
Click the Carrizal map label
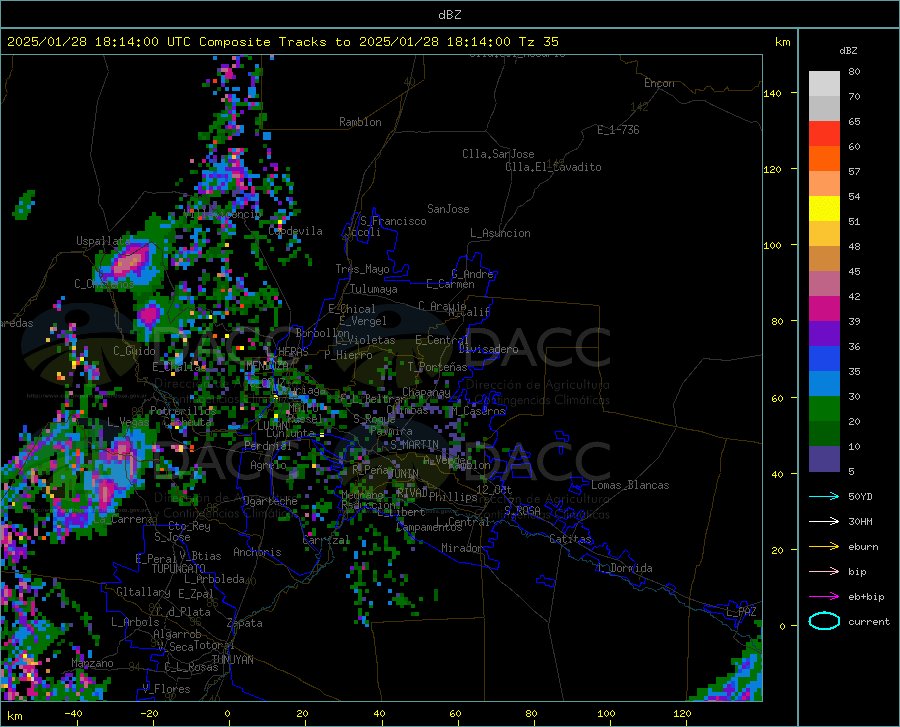pos(326,540)
